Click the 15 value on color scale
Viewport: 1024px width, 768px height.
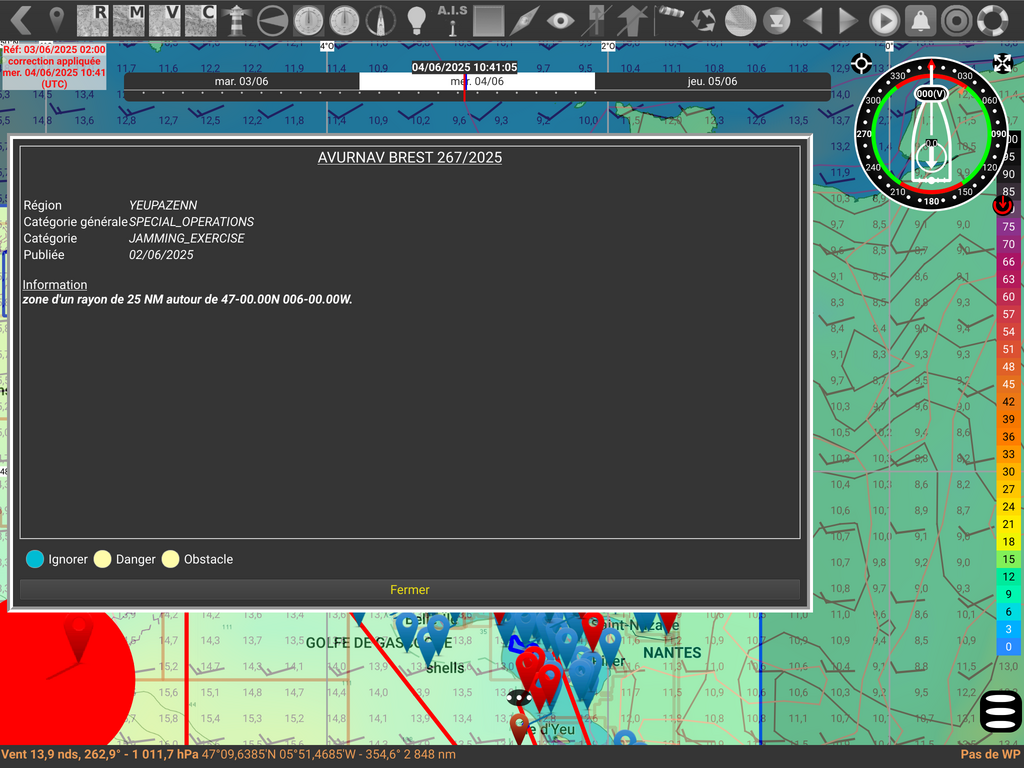point(1008,559)
